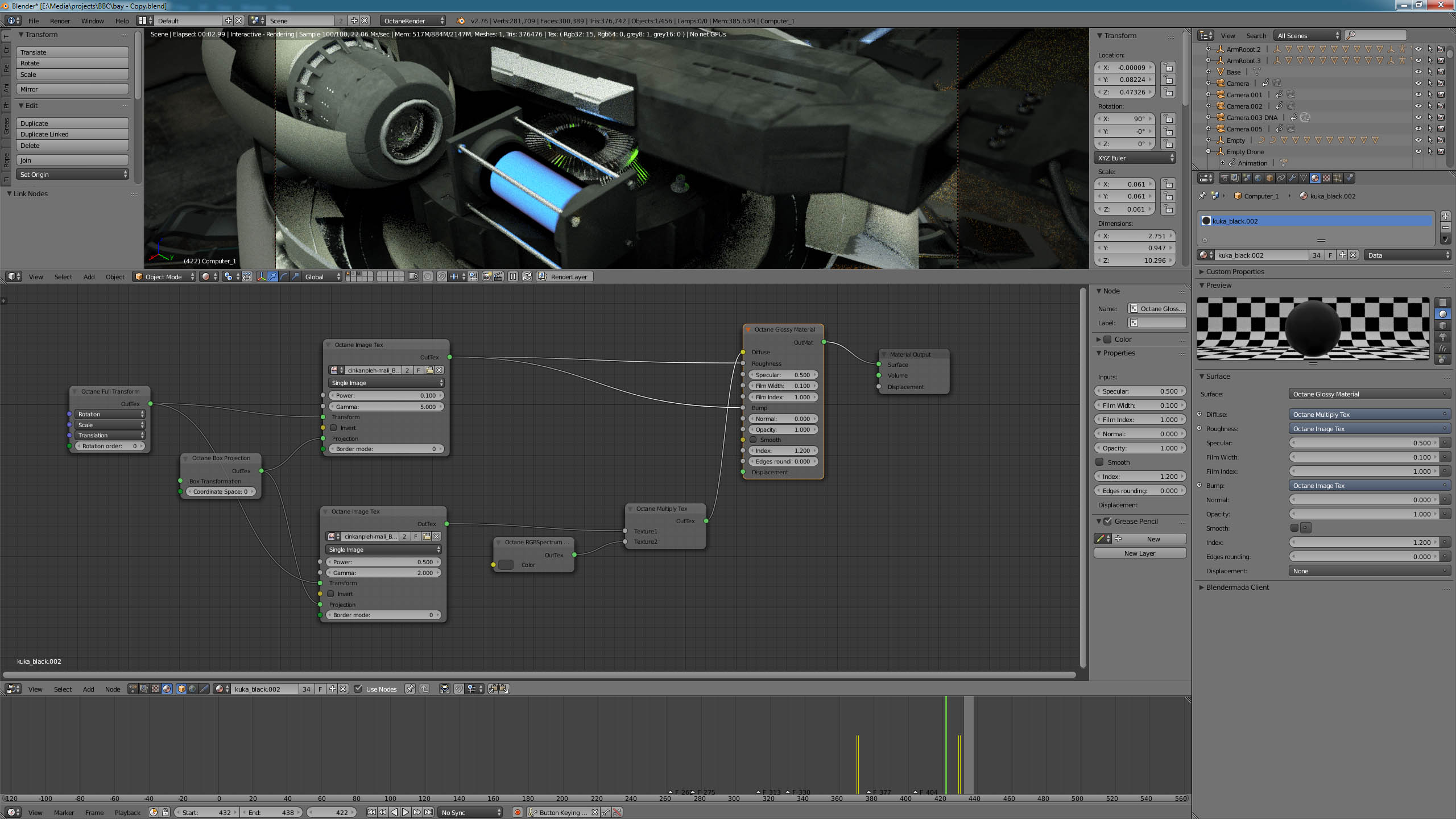Viewport: 1456px width, 819px height.
Task: Click the Render camera properties tab icon
Action: point(1225,178)
